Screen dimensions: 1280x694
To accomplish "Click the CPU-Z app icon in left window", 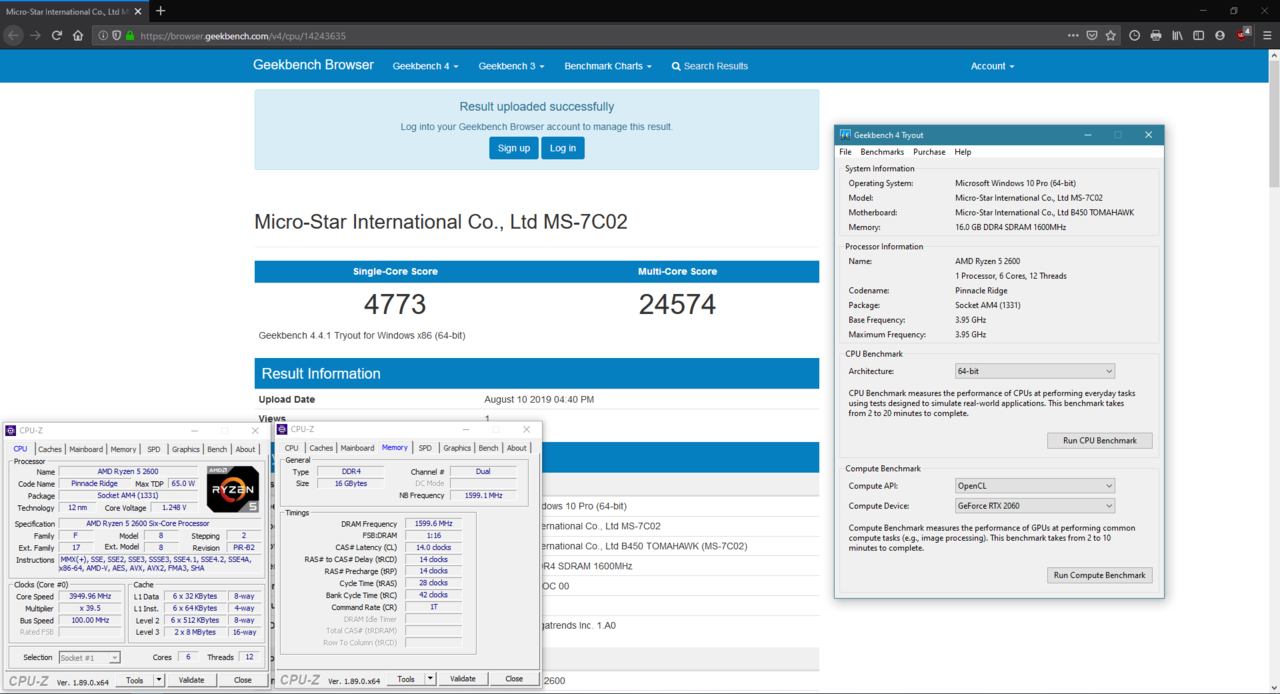I will (x=11, y=431).
